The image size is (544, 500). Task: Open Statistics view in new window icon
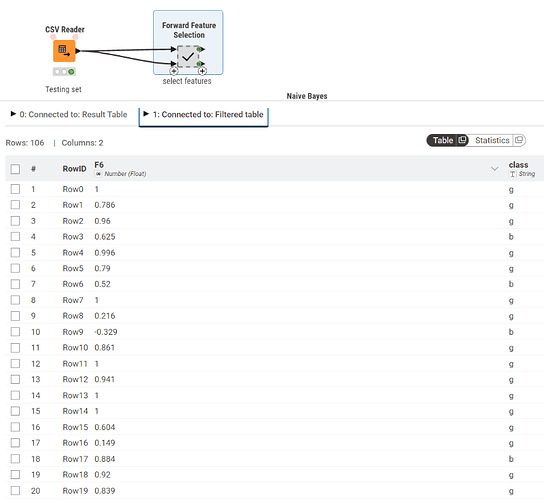519,140
